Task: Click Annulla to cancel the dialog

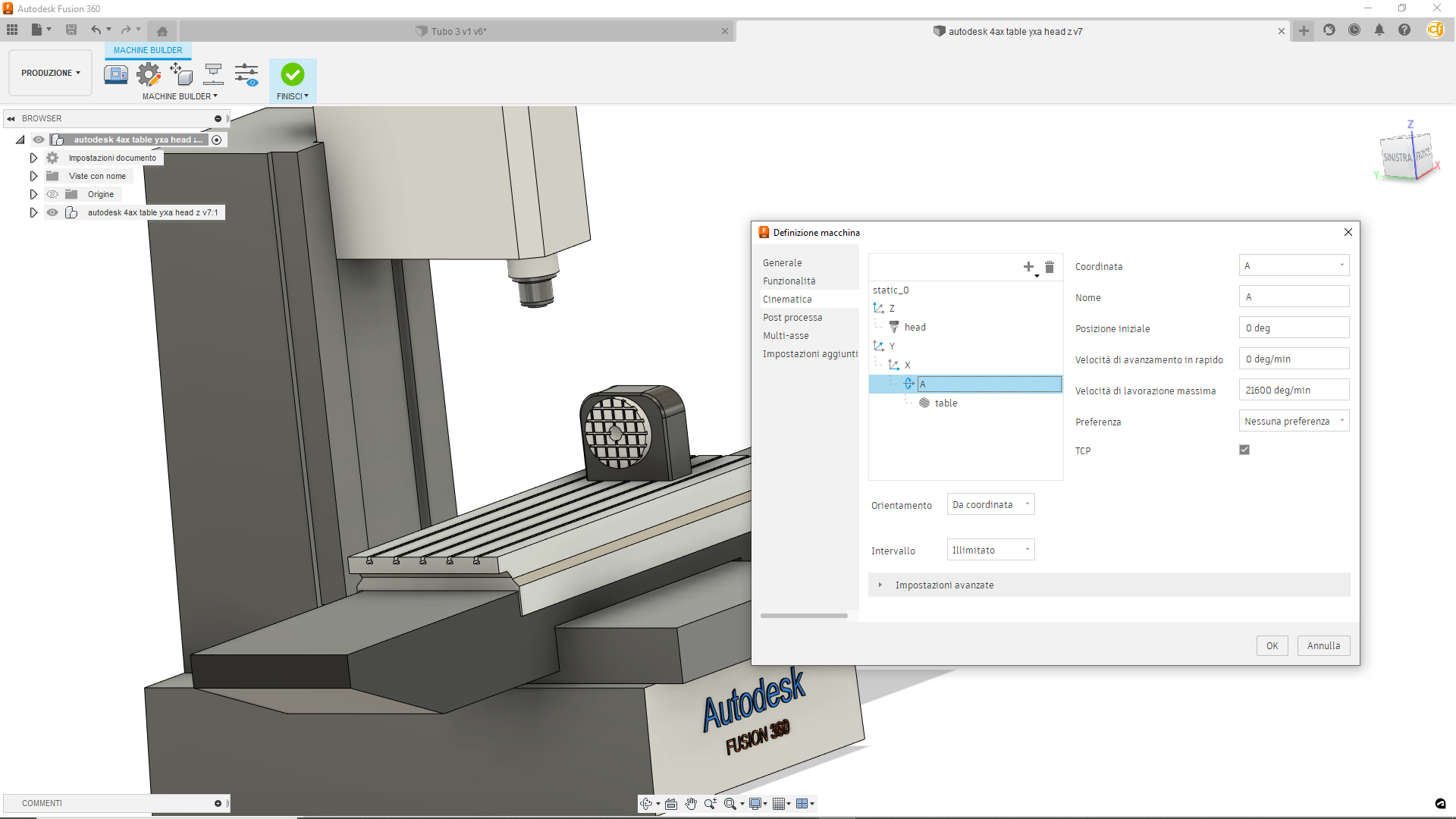Action: (x=1323, y=645)
